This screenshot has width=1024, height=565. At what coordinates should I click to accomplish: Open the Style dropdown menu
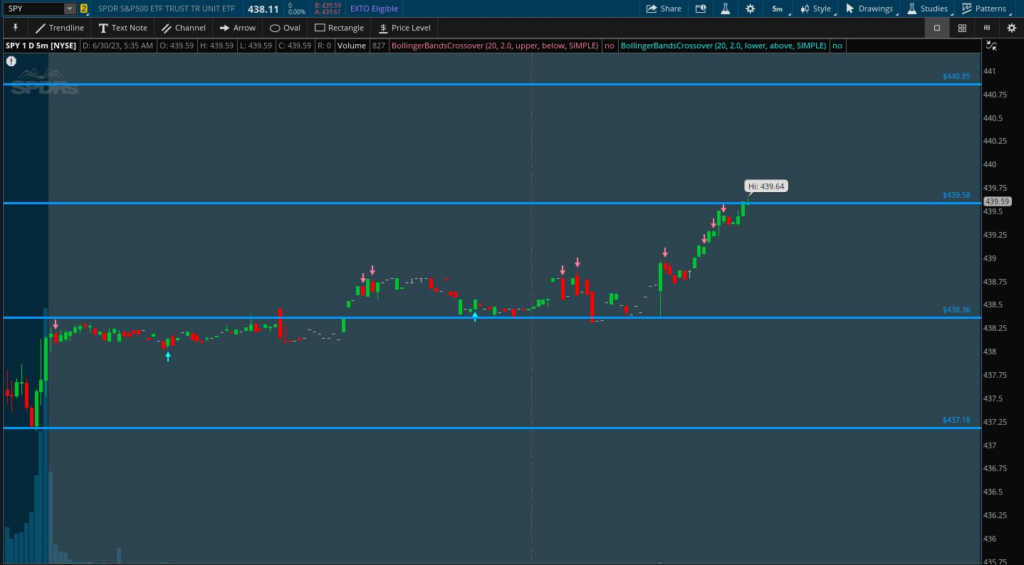[x=816, y=8]
